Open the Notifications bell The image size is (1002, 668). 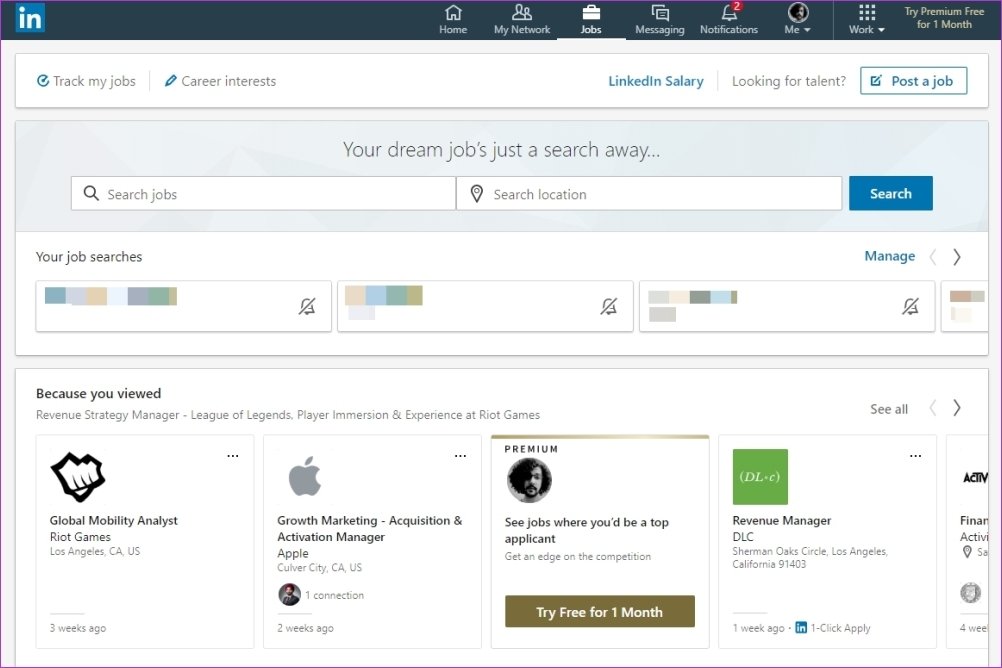click(x=729, y=20)
